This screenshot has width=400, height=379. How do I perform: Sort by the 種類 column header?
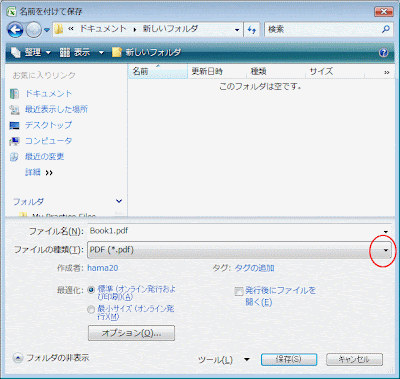click(276, 71)
